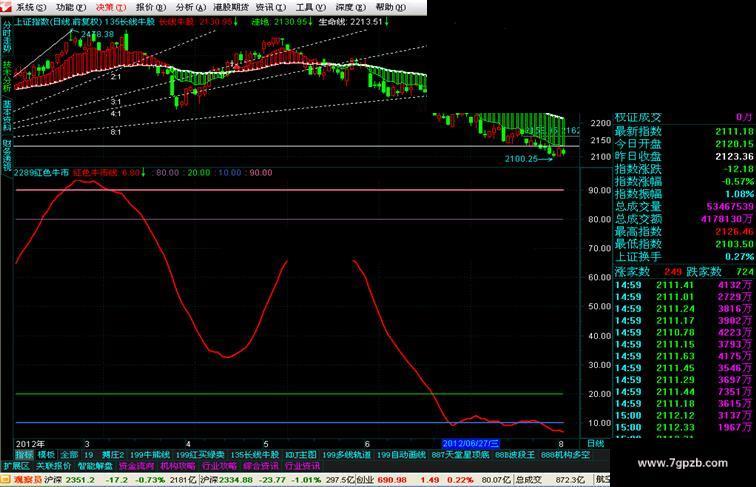Click the 2289红色牛市 indicator title

pos(41,173)
